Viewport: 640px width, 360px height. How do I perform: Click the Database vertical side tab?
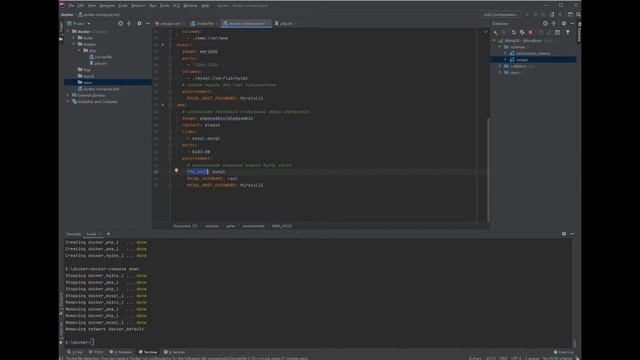(x=579, y=33)
